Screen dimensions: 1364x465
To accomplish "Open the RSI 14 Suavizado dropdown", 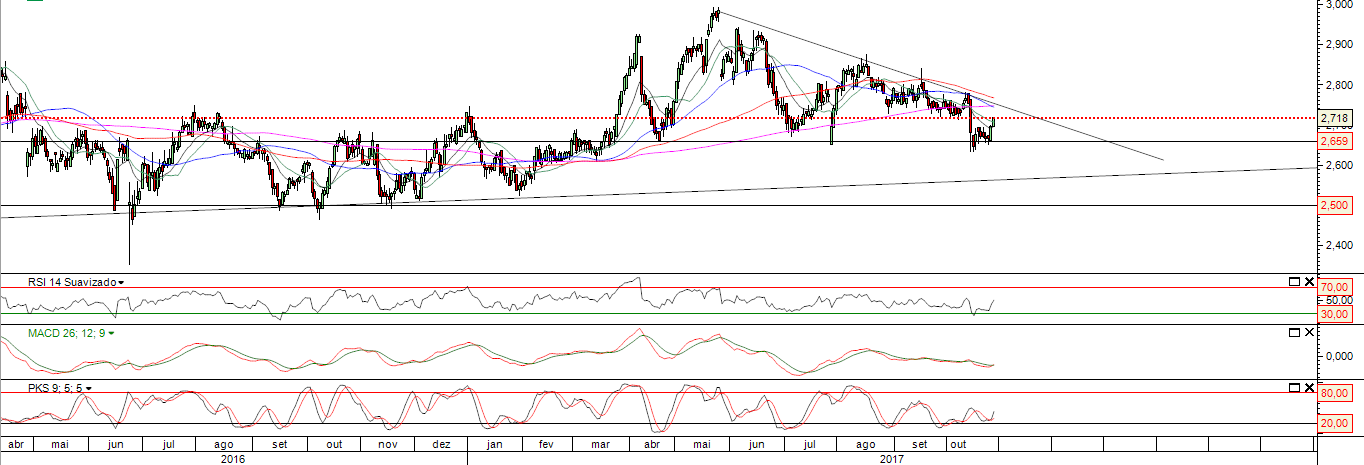I will coord(121,283).
